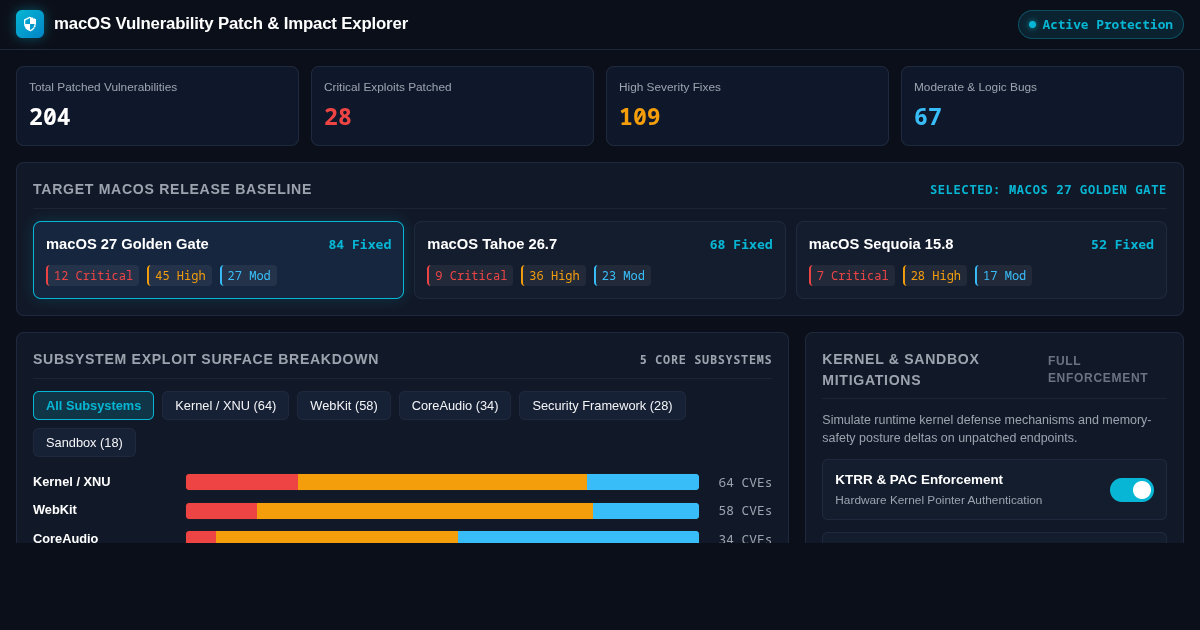Click the 64 CVEs value
Screen dimensions: 1200x630
(x=745, y=482)
